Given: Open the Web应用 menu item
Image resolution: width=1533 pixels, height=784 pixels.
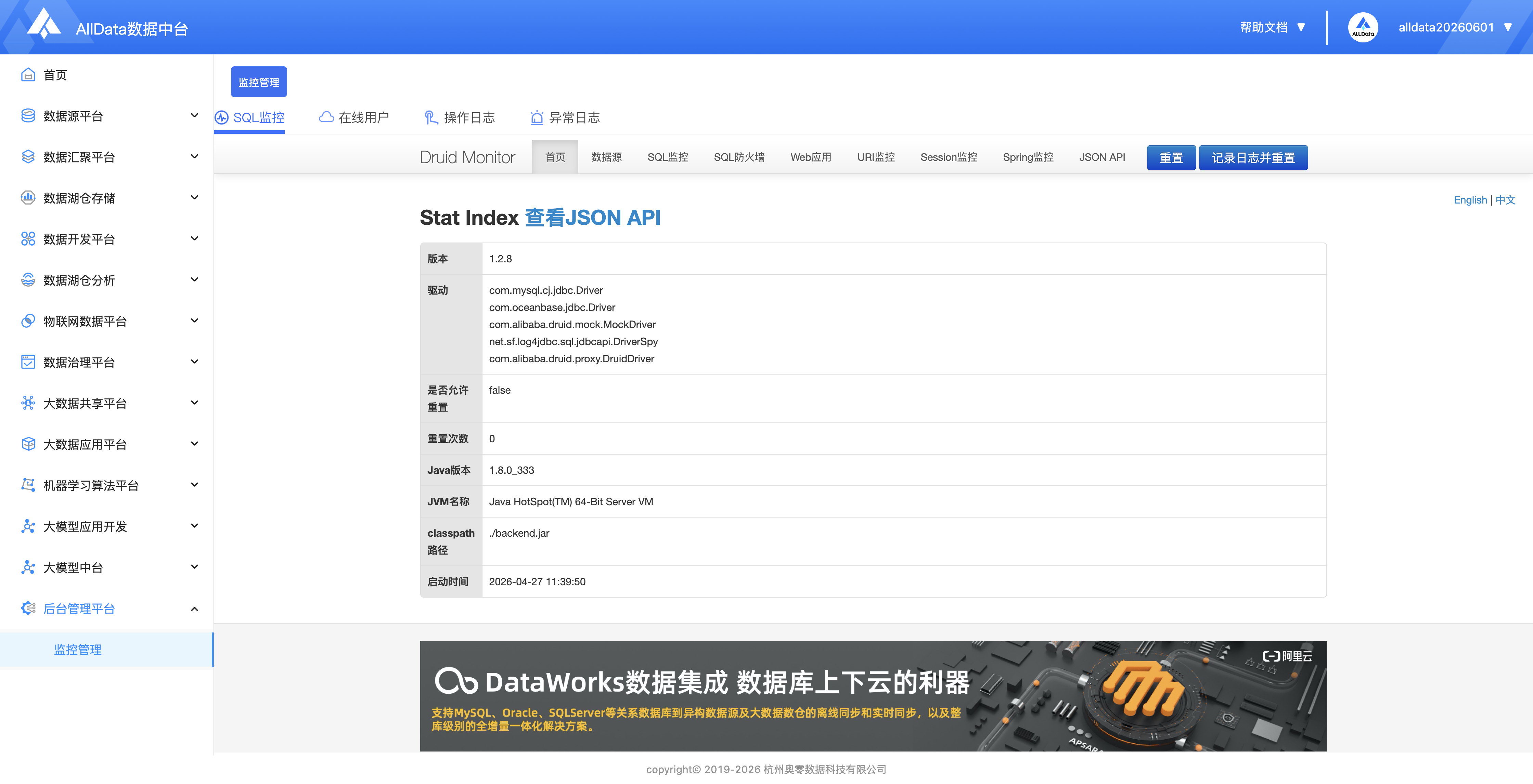Looking at the screenshot, I should coord(811,157).
